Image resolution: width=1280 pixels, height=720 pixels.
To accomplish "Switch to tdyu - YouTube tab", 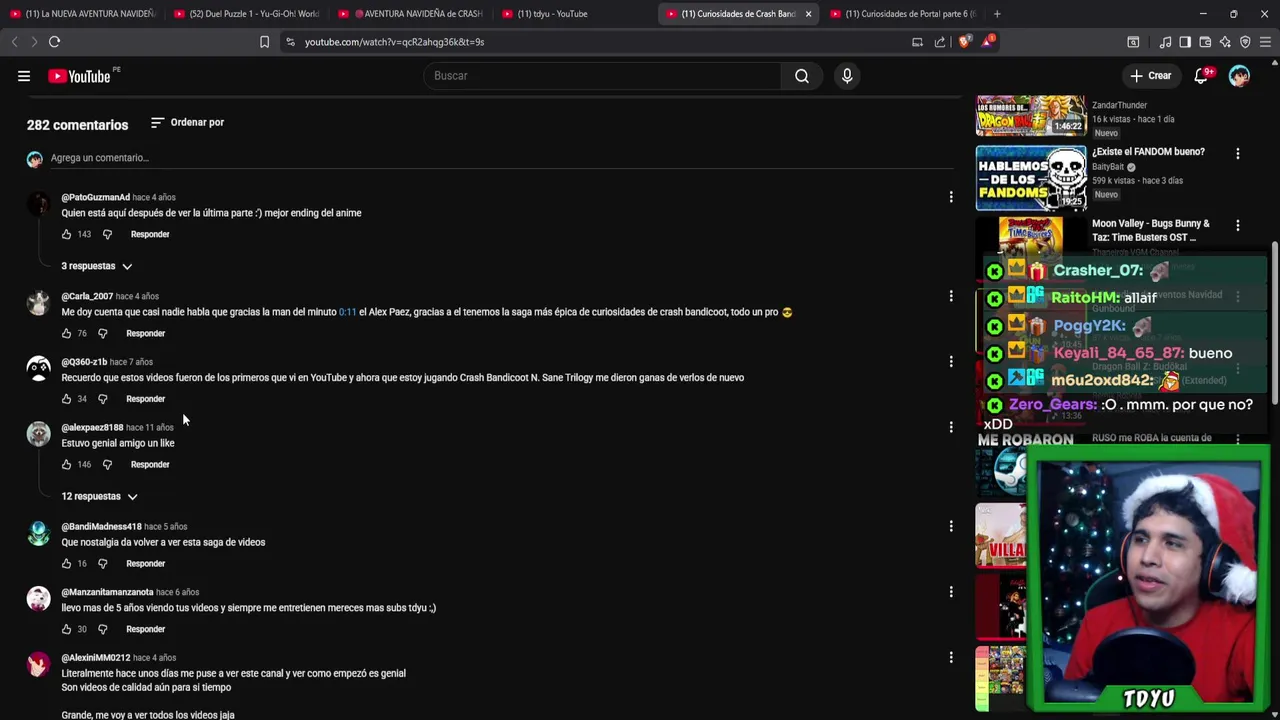I will [x=574, y=14].
